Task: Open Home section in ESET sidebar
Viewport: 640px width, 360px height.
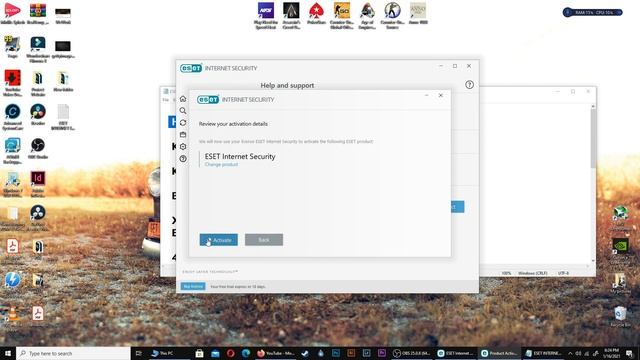Action: point(183,99)
